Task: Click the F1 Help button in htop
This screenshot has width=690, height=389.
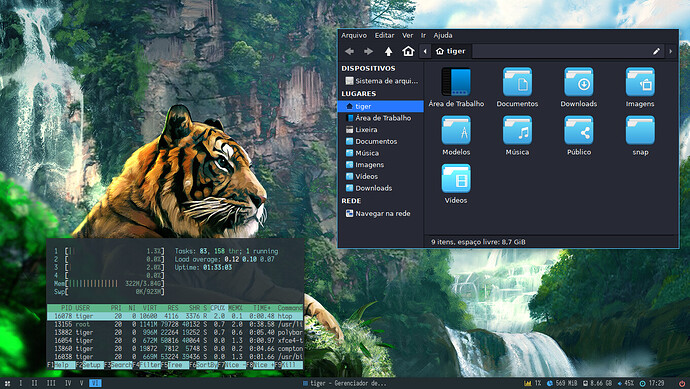Action: pos(61,365)
